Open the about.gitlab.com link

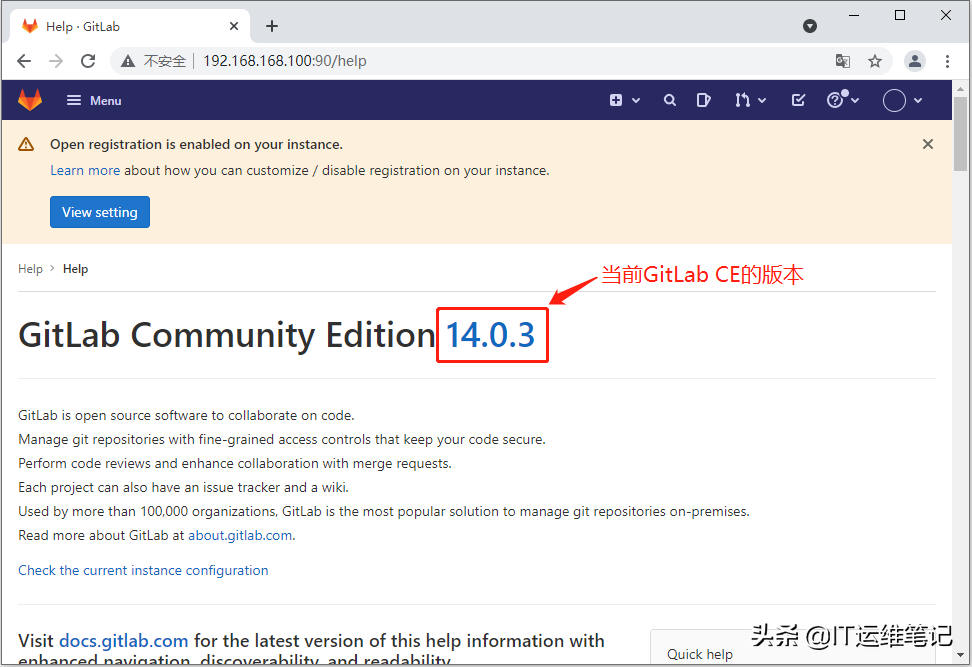coord(240,536)
